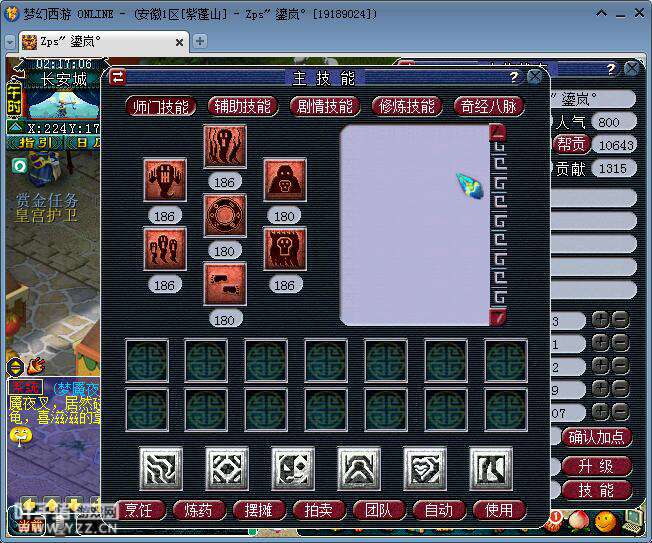Decrease the attribute in row showing 2
This screenshot has width=652, height=543.
(x=620, y=365)
